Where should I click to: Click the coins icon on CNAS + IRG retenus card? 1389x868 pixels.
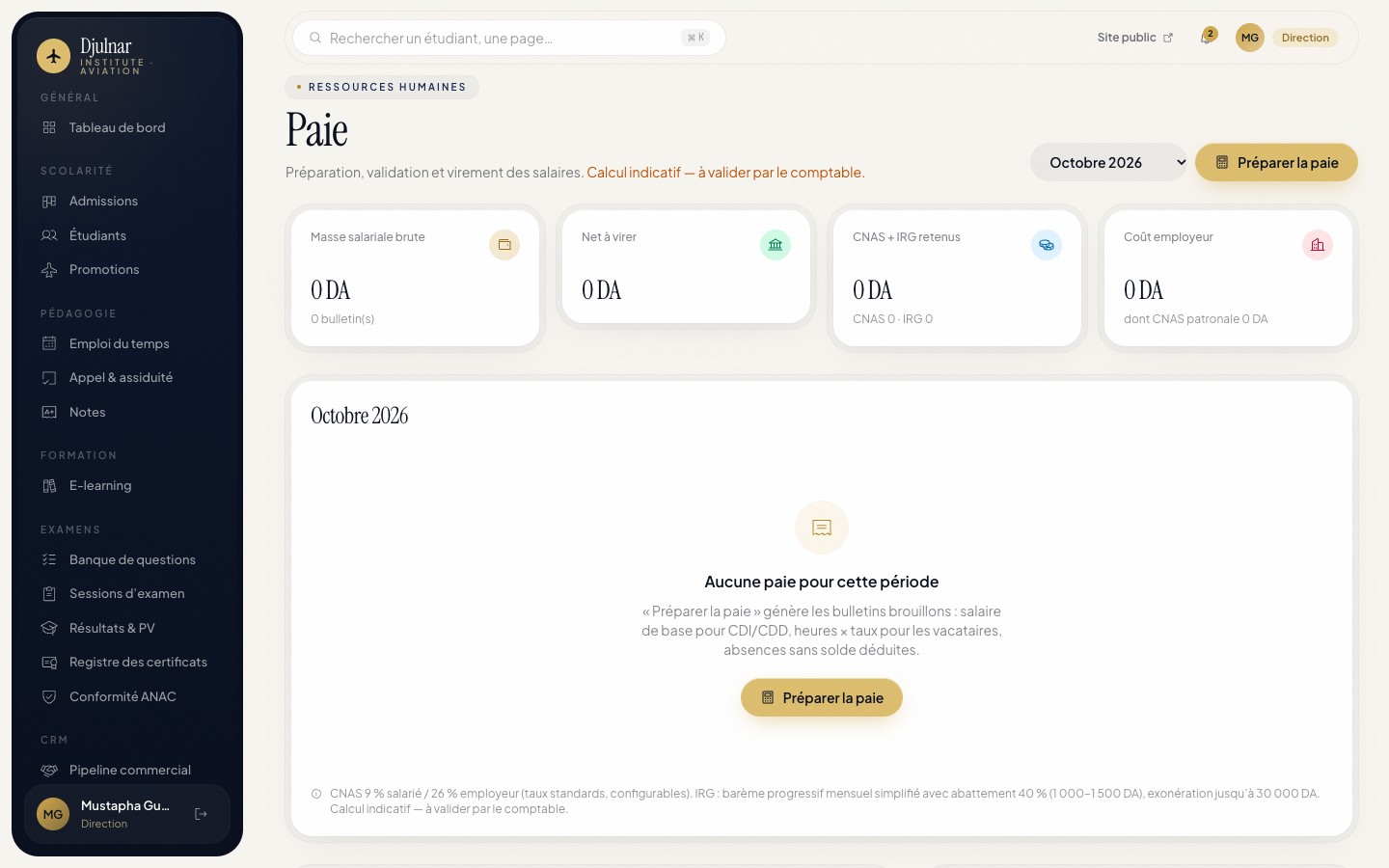pyautogui.click(x=1047, y=245)
